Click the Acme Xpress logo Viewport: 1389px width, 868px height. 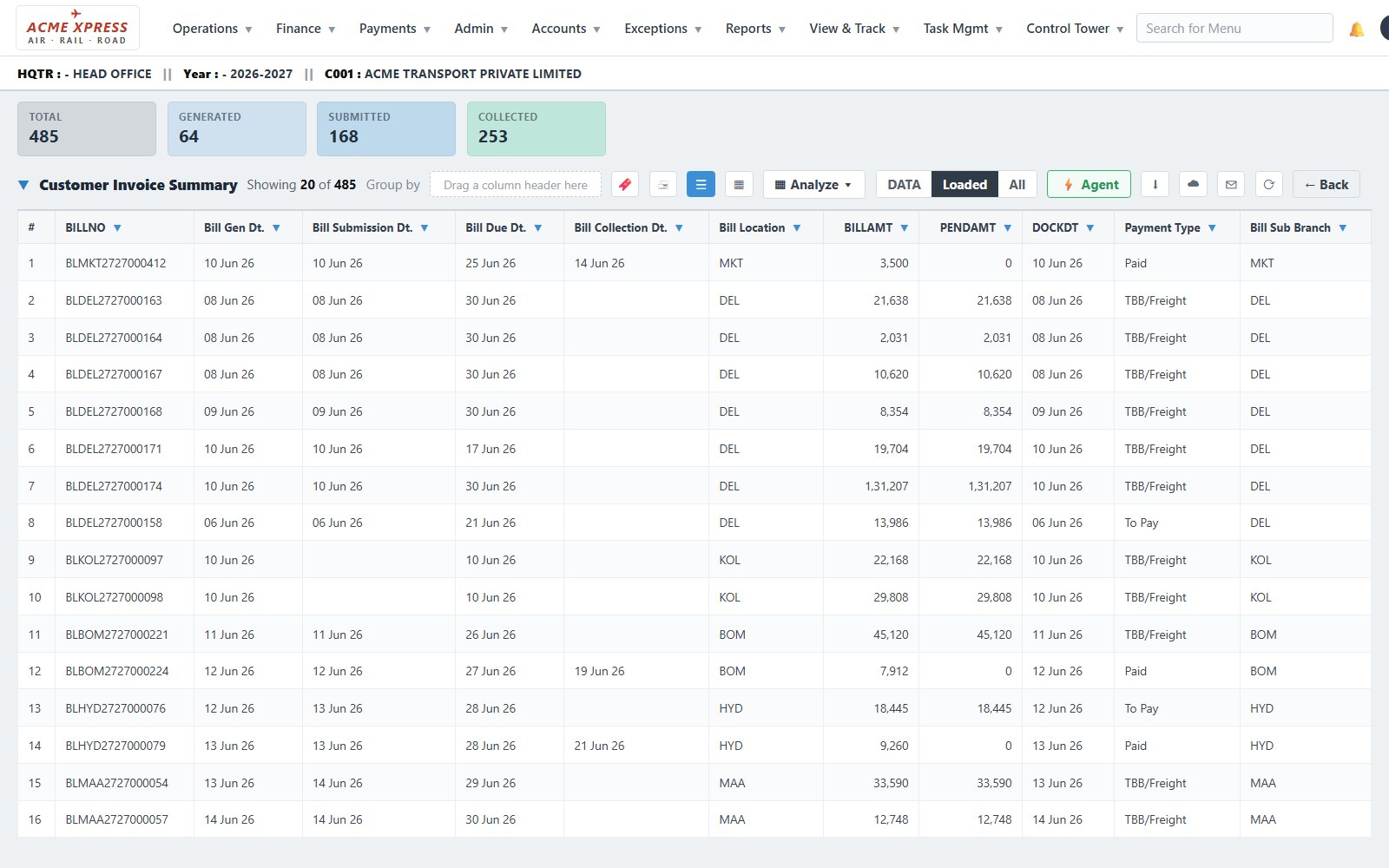(77, 28)
